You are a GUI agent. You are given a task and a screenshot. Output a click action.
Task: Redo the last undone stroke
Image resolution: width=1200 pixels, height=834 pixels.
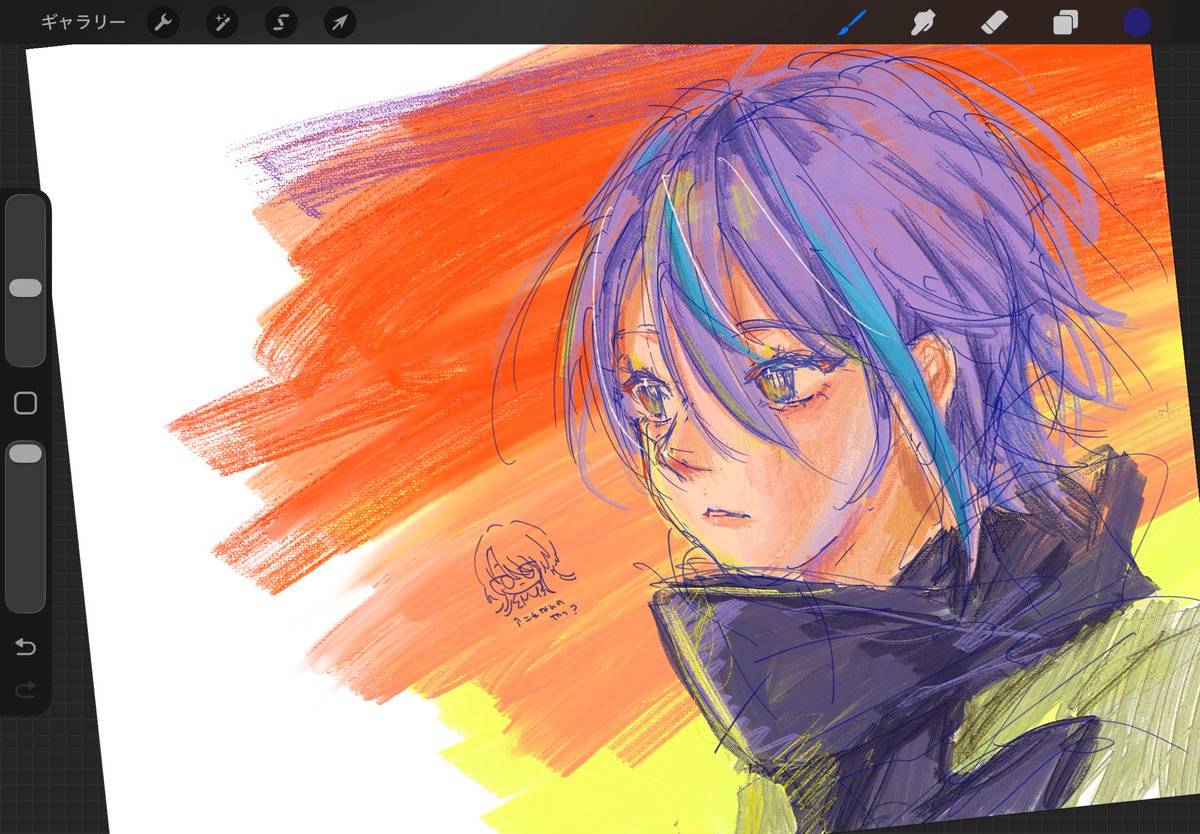click(x=25, y=689)
